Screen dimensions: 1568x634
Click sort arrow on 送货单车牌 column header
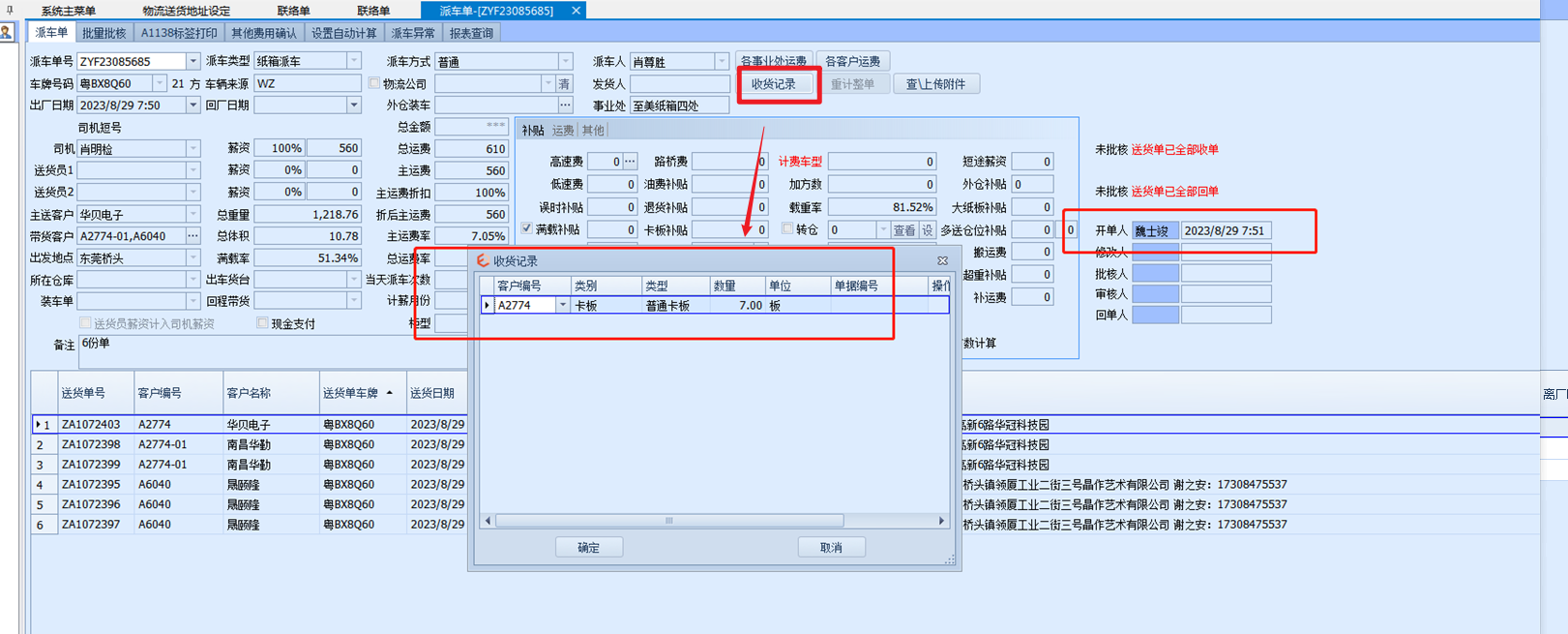click(x=390, y=393)
